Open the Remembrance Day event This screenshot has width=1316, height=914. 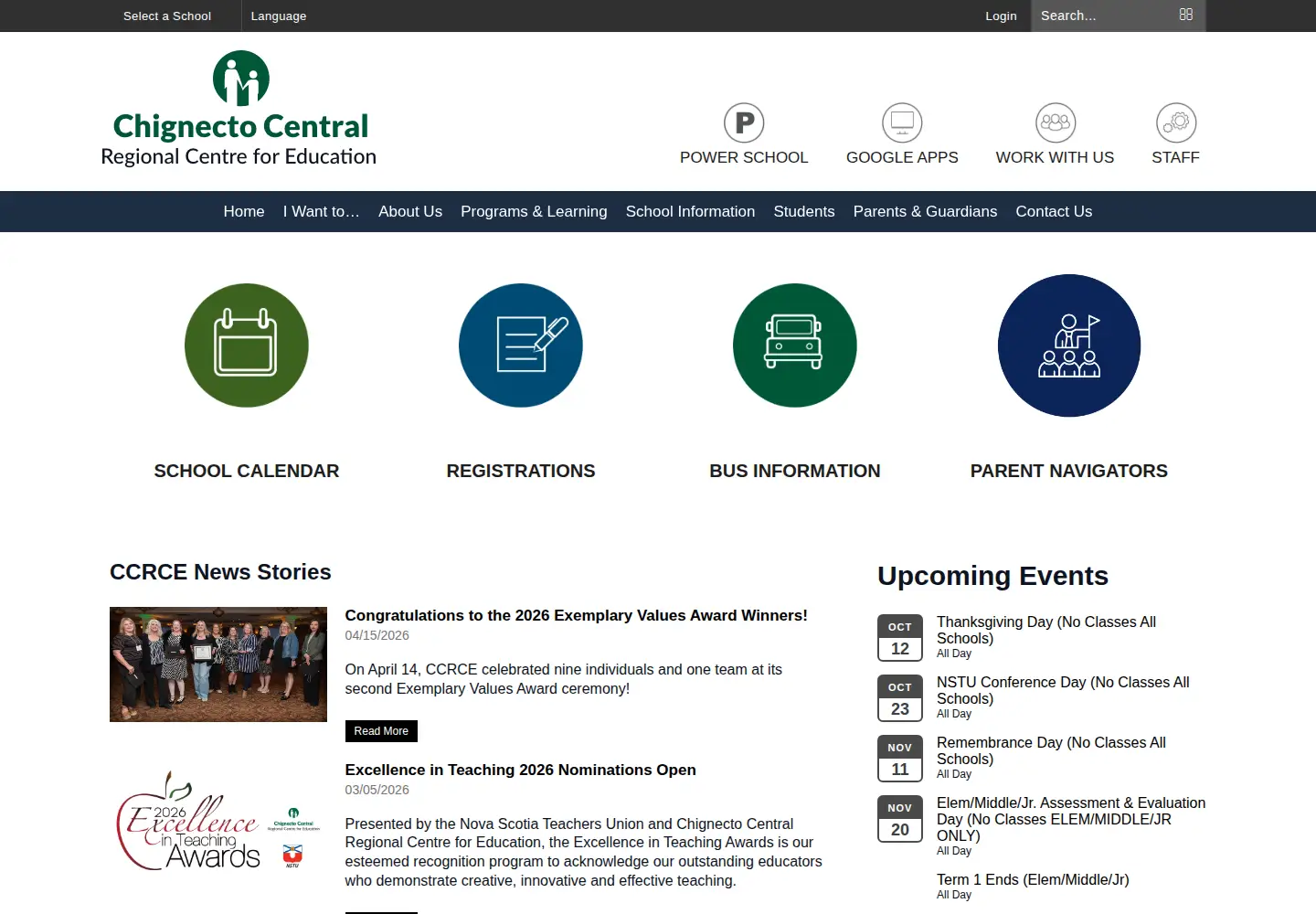(1051, 750)
